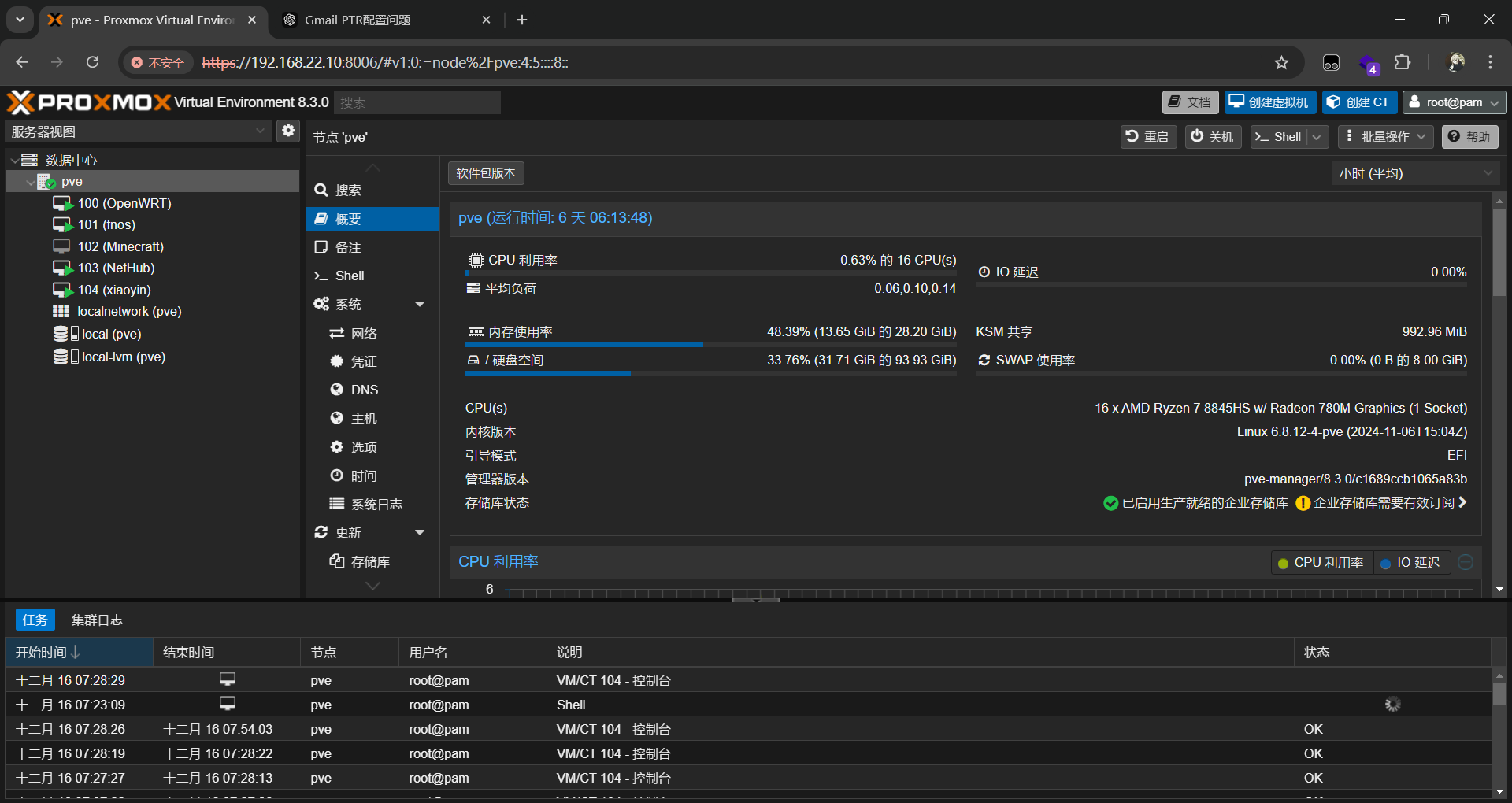Toggle CPU 利用率 legend in chart
Screen dimensions: 1512x803
(x=1321, y=563)
